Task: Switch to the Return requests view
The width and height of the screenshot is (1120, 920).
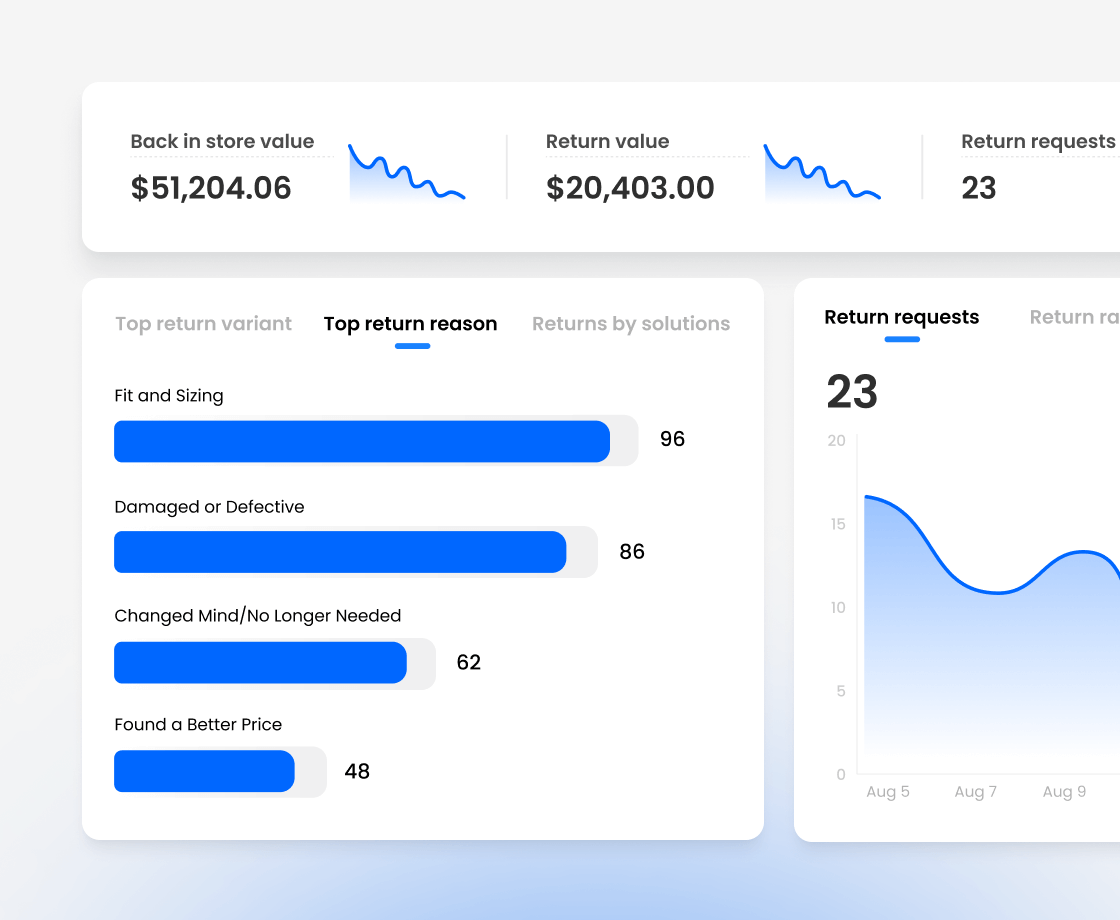Action: (x=901, y=317)
